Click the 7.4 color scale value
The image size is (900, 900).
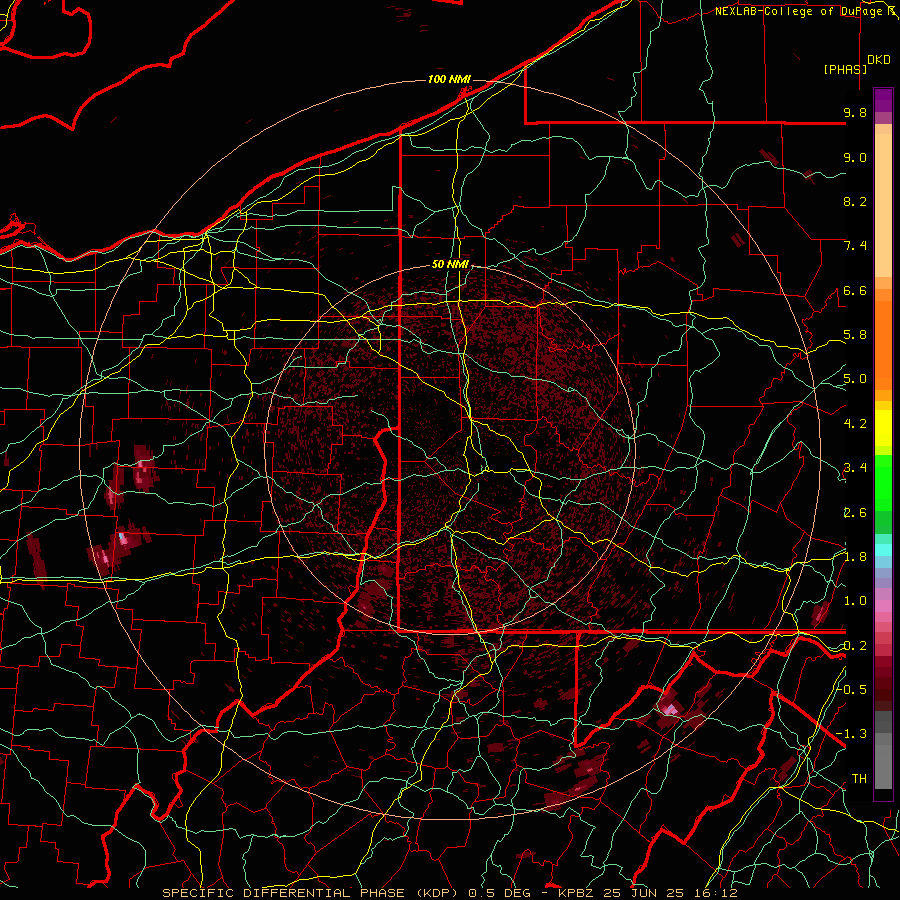point(855,246)
